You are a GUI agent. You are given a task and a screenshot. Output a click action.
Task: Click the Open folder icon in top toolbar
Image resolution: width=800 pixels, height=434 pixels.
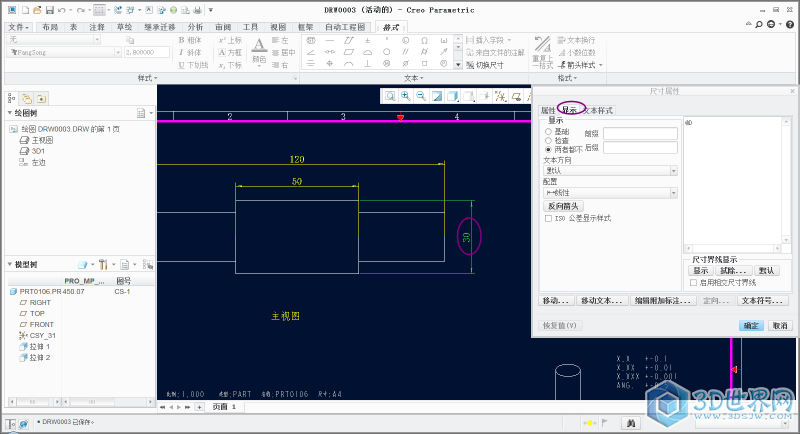tap(36, 8)
